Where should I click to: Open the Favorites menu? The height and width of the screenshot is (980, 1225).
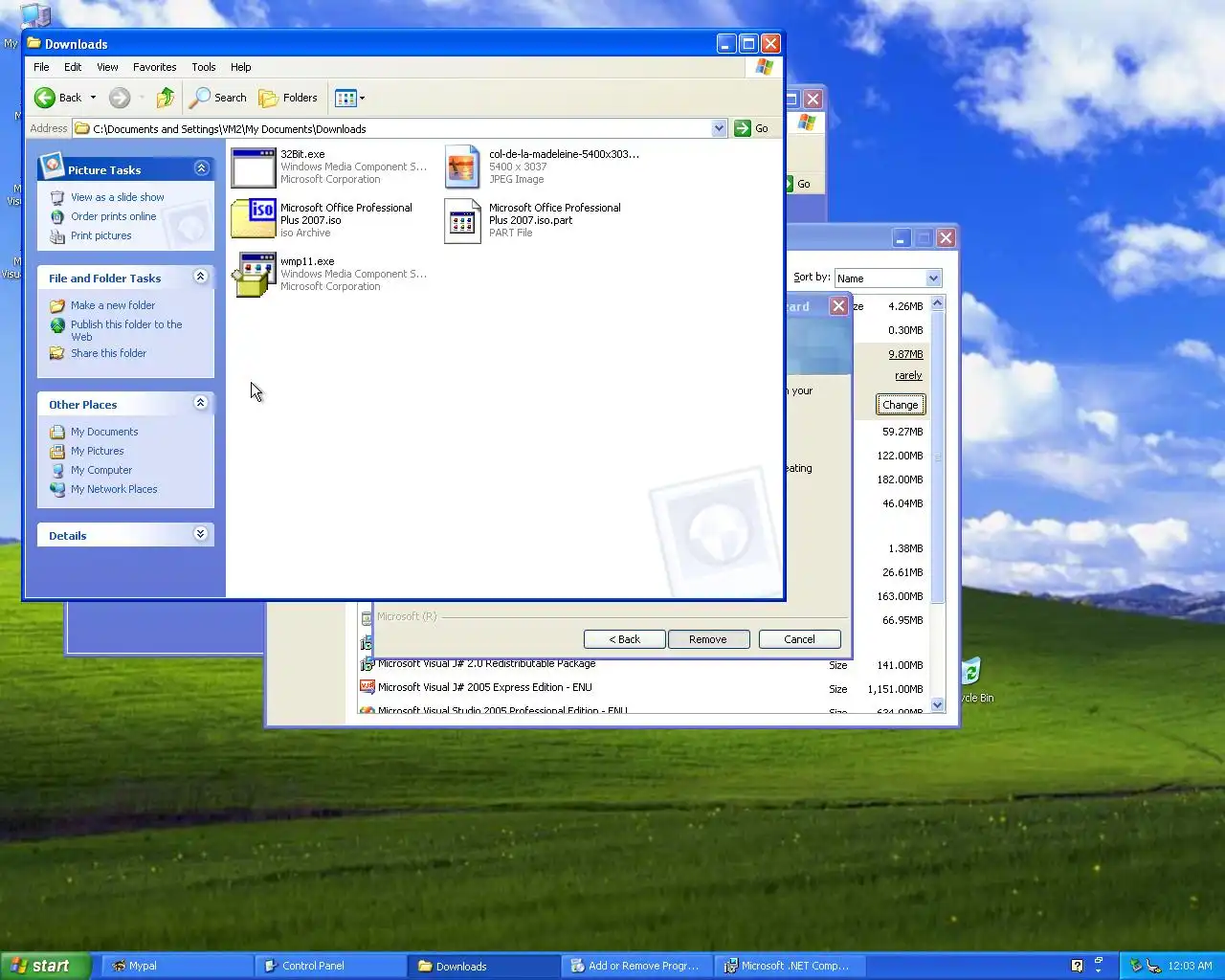154,67
